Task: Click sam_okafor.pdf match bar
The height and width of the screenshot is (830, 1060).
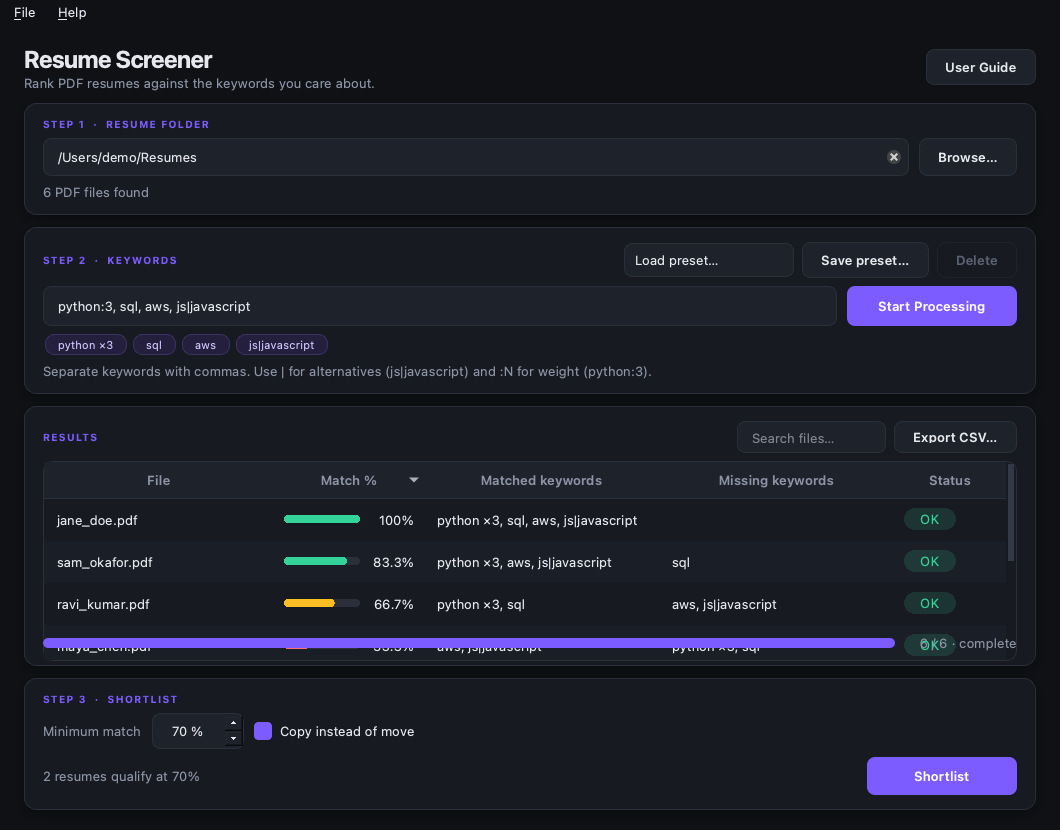Action: tap(322, 561)
